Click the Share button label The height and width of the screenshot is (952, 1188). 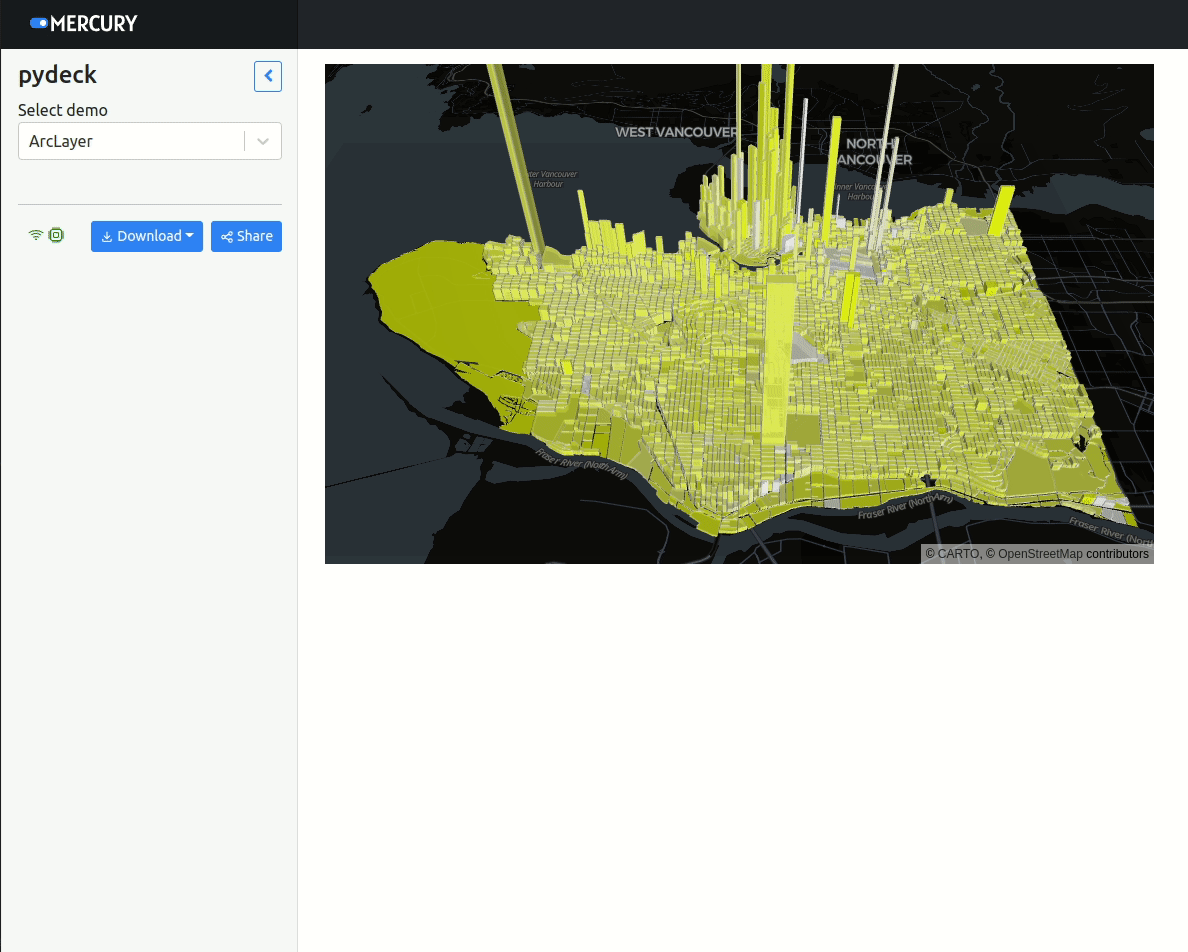coord(254,236)
